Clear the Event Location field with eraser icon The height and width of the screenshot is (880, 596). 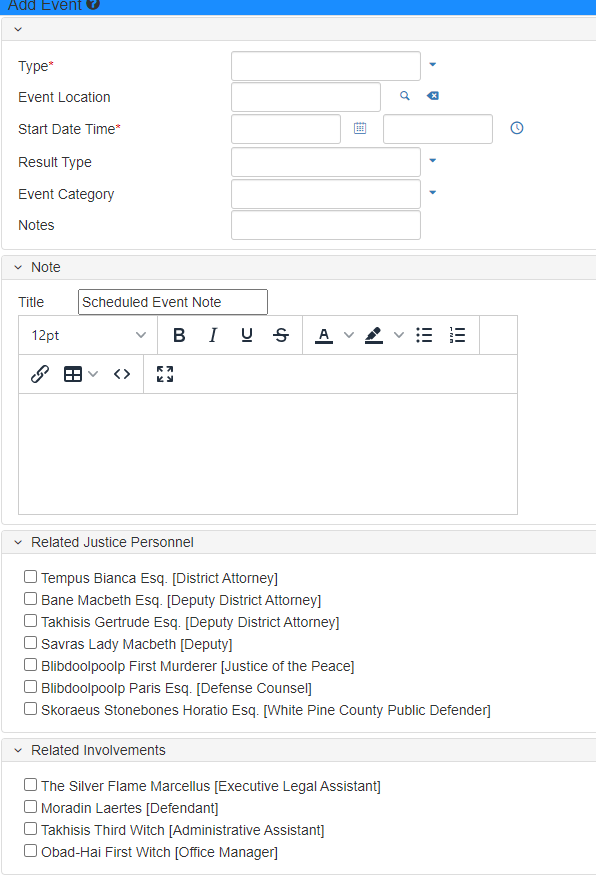(433, 96)
